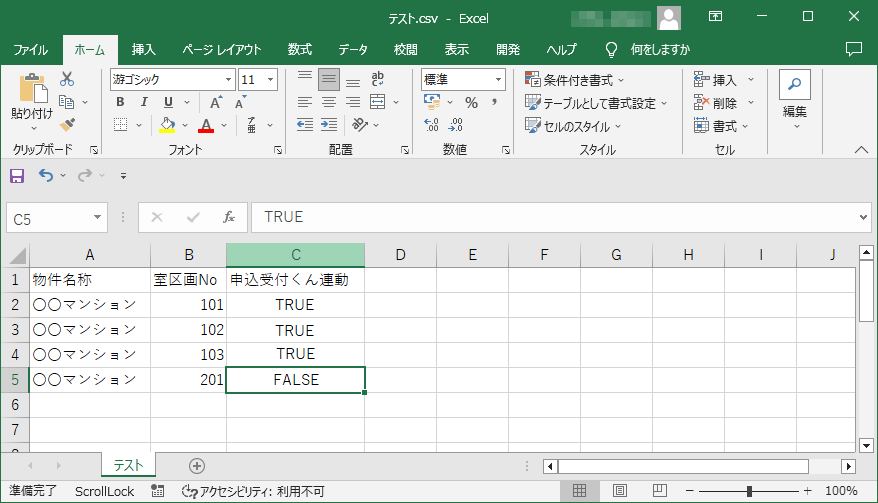Viewport: 878px width, 503px height.
Task: Click the Format Painter brush icon
Action: [67, 125]
